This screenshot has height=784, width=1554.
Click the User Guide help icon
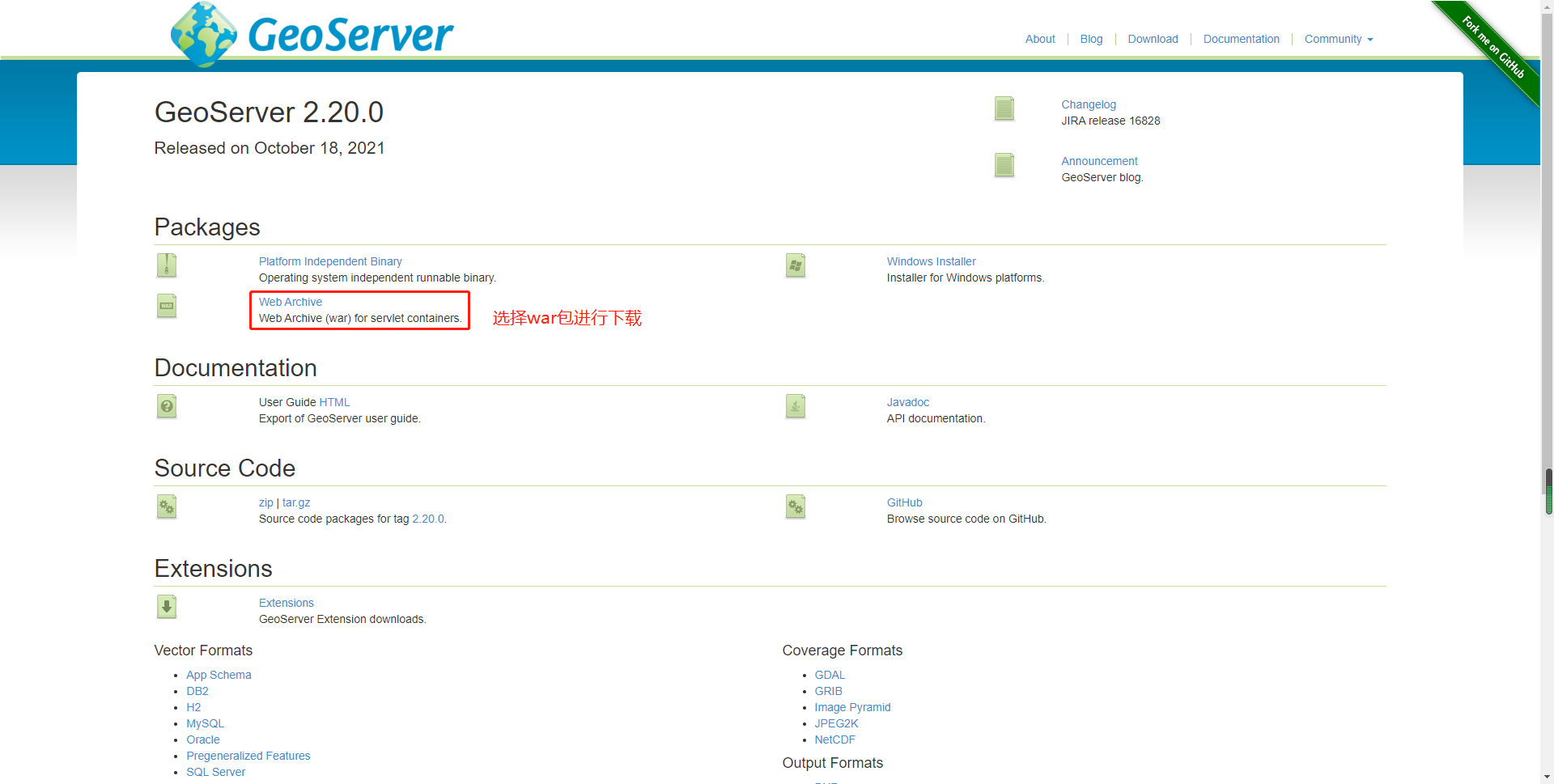[x=166, y=406]
